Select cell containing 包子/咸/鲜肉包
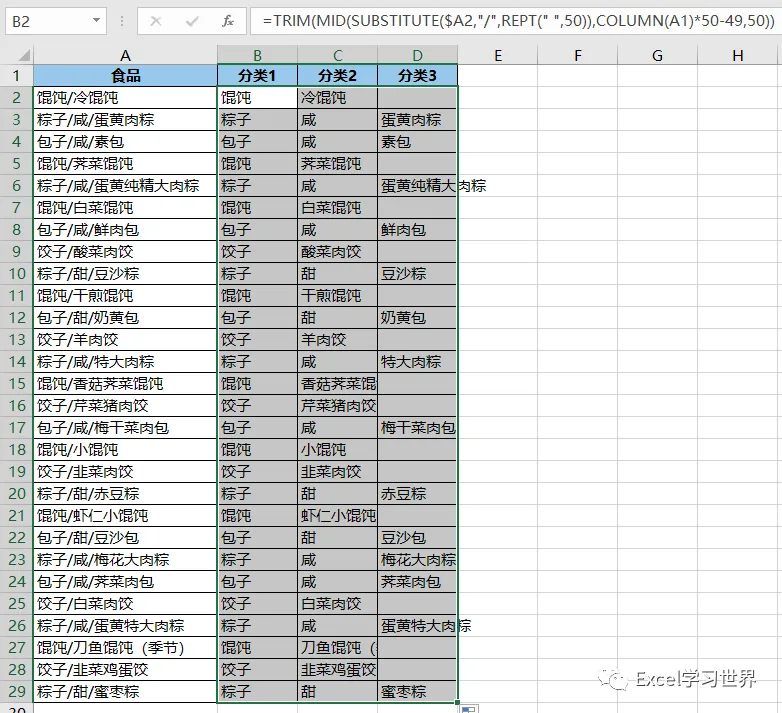Viewport: 782px width, 713px height. (125, 230)
